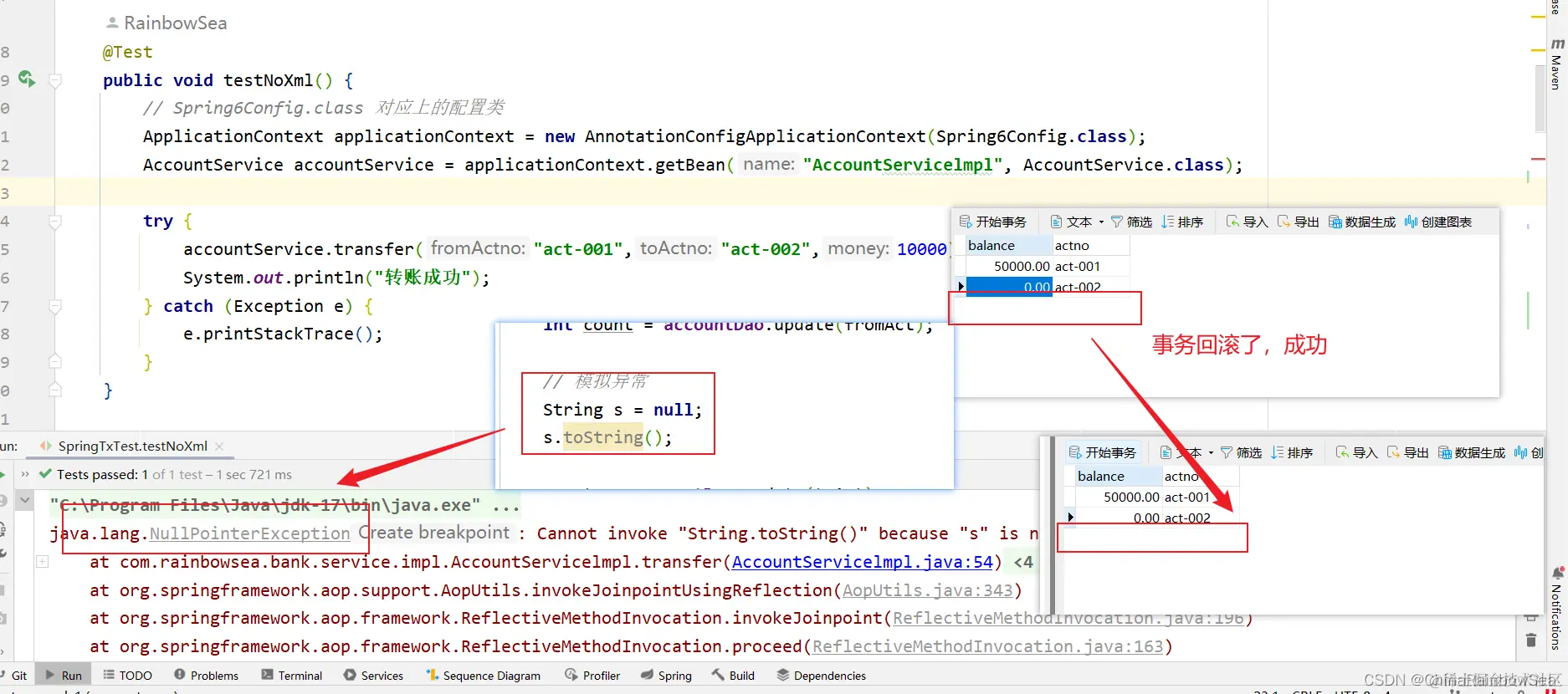Image resolution: width=1568 pixels, height=694 pixels.
Task: Click 导出 export in upper database toolbar
Action: [1299, 222]
